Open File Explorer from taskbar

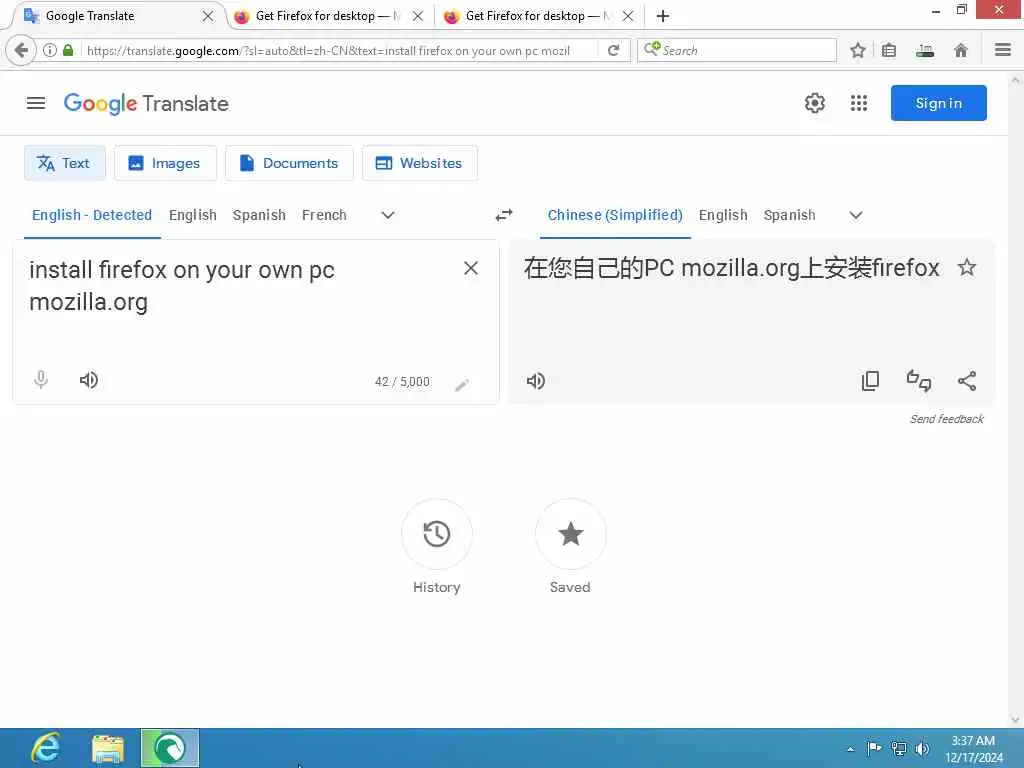click(108, 748)
